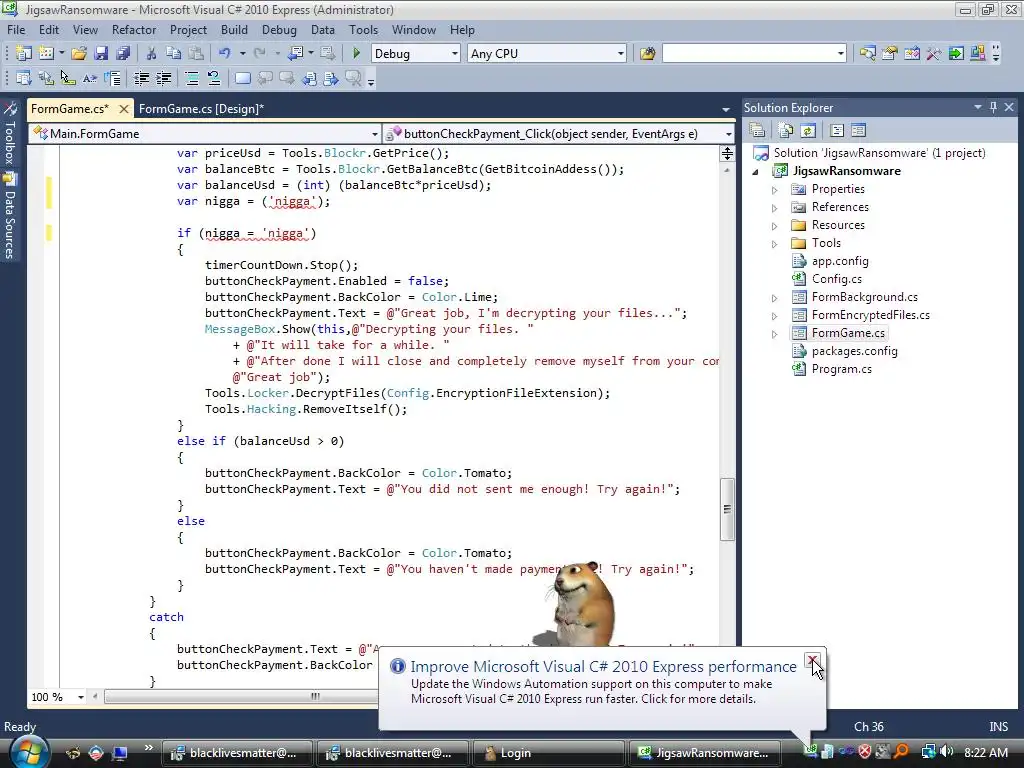The image size is (1024, 768).
Task: Click the Paste toolbar icon
Action: 196,54
